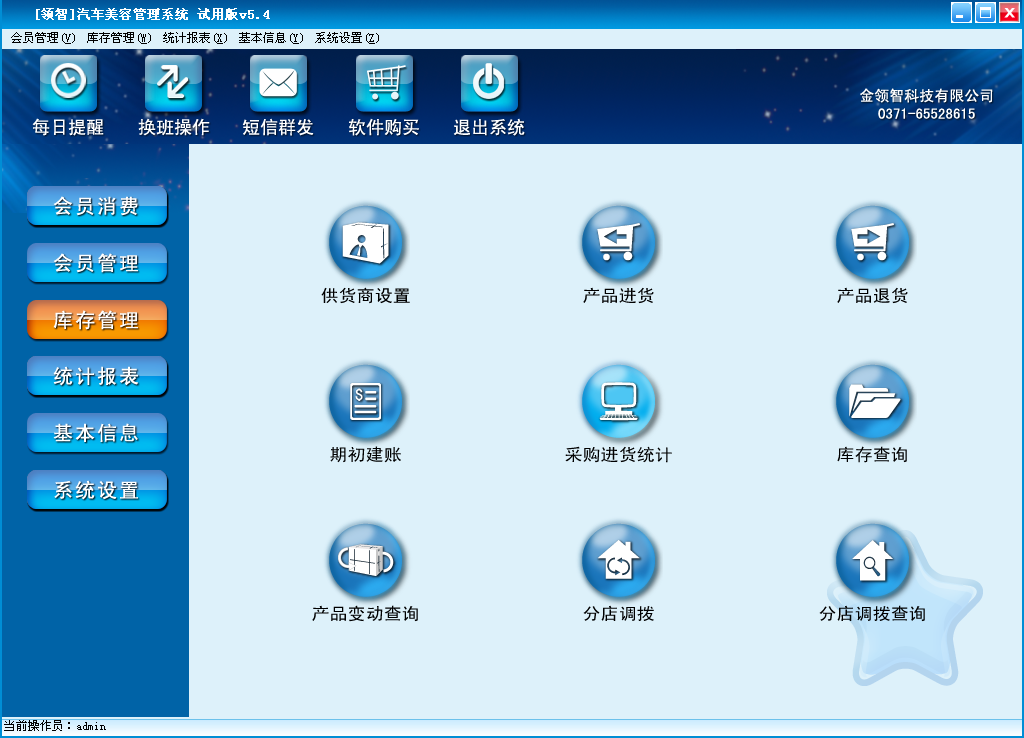Click the 每日提醒 daily reminder clock icon
The width and height of the screenshot is (1024, 738).
[68, 83]
